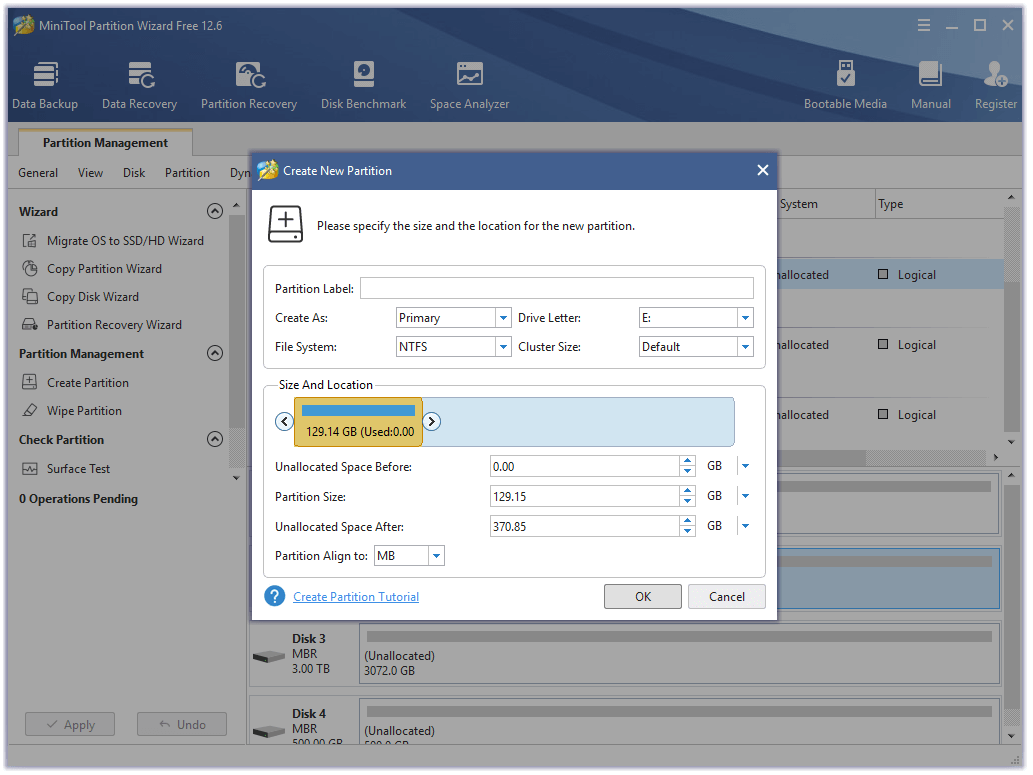Click inside the Partition Label field
This screenshot has height=775, width=1033.
(557, 288)
